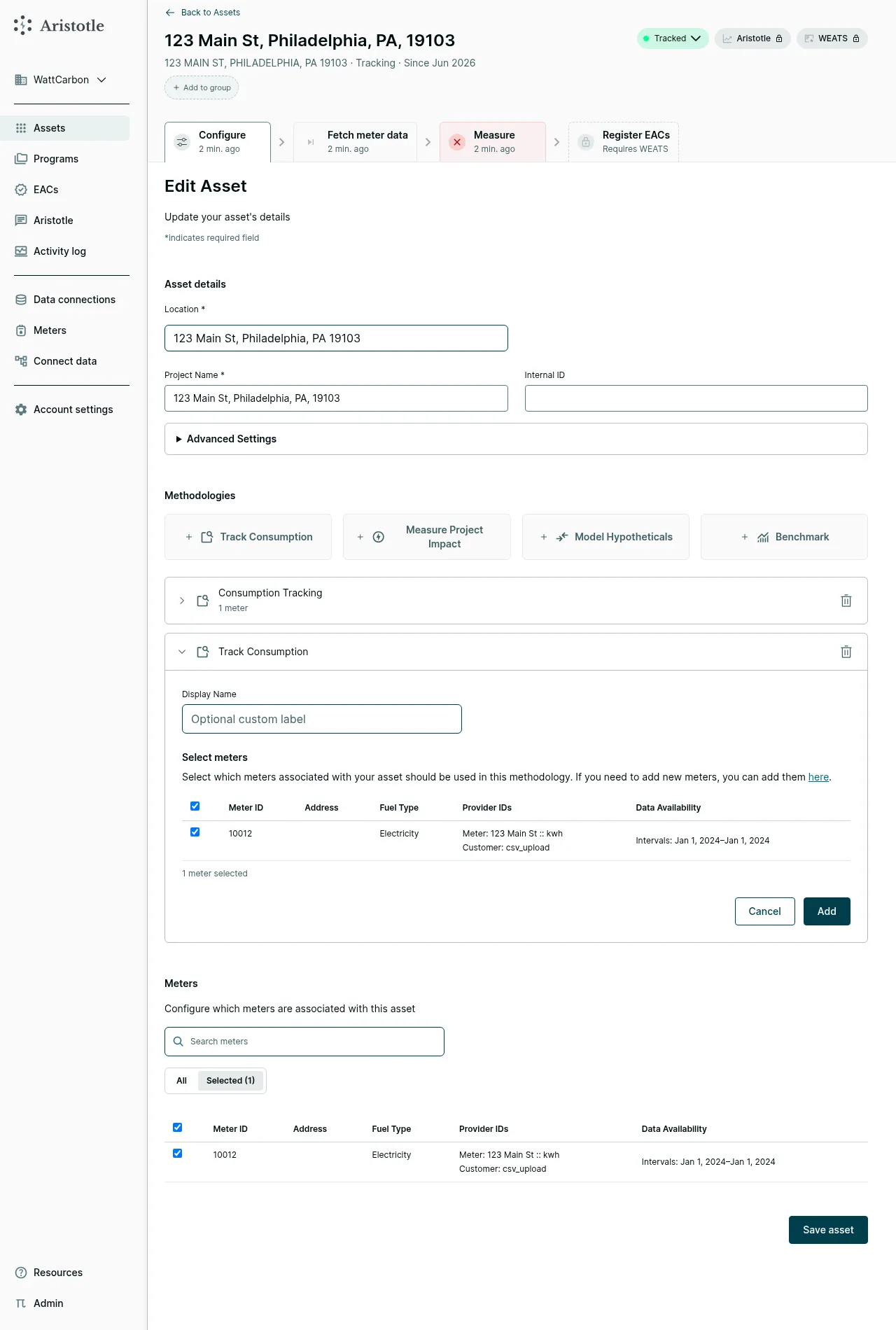Click the Consumption Tracking methodology icon

point(203,601)
